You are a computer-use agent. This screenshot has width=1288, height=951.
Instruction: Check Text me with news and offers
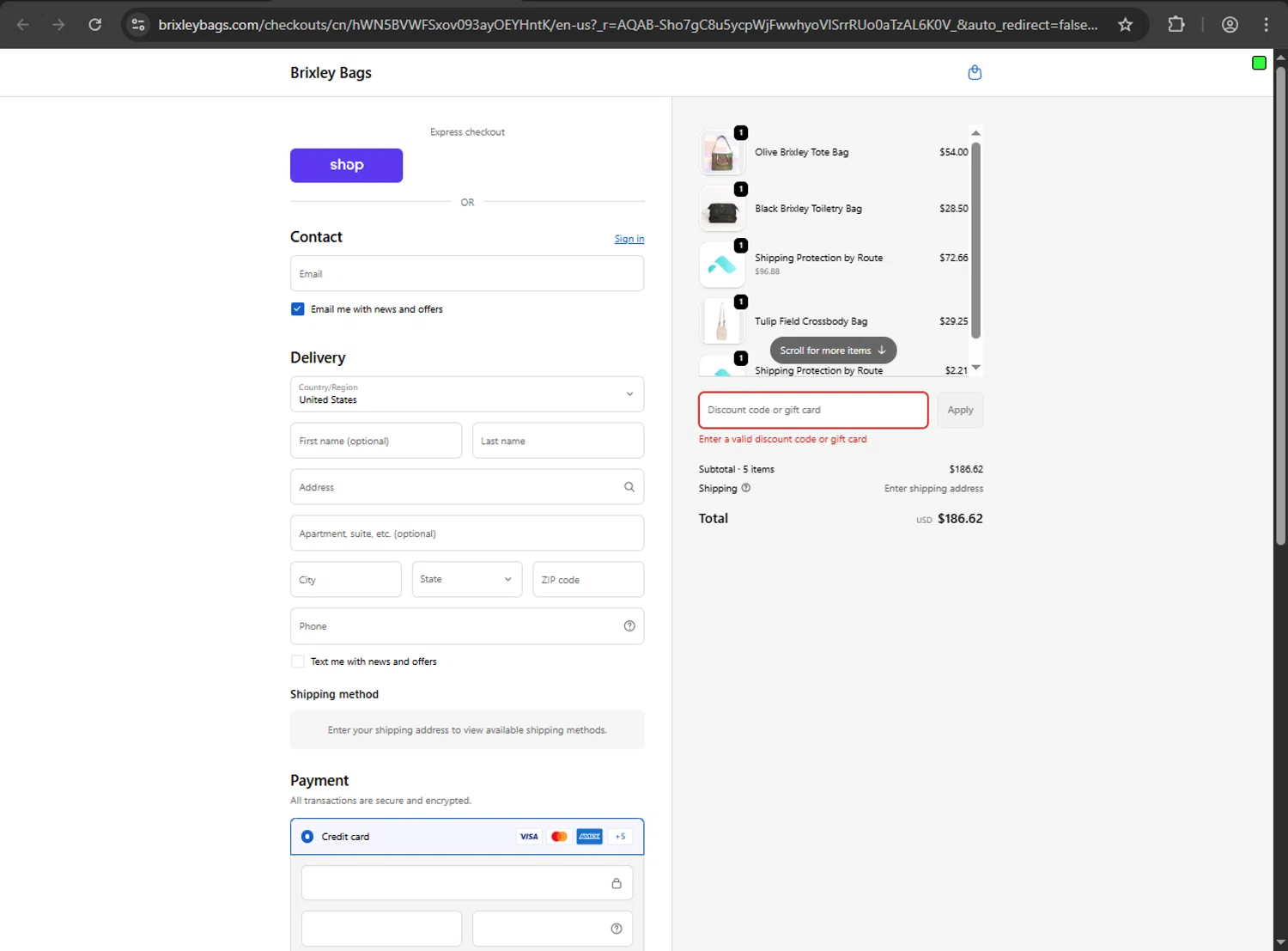coord(298,661)
